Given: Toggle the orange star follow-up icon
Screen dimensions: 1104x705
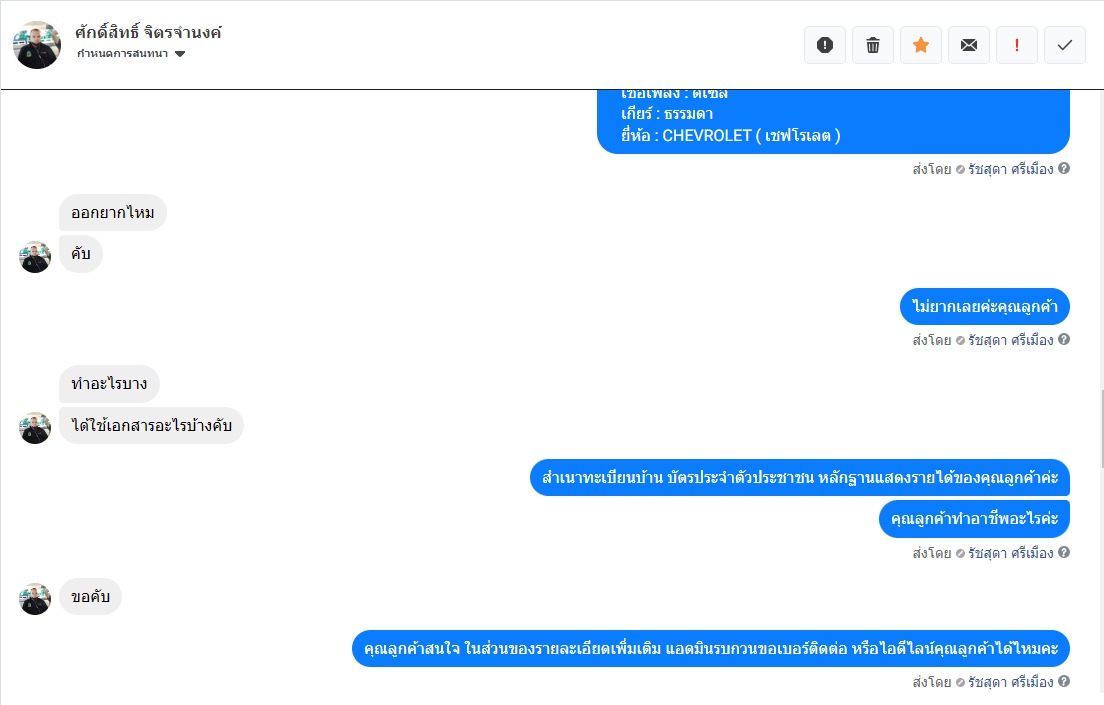Looking at the screenshot, I should (920, 45).
